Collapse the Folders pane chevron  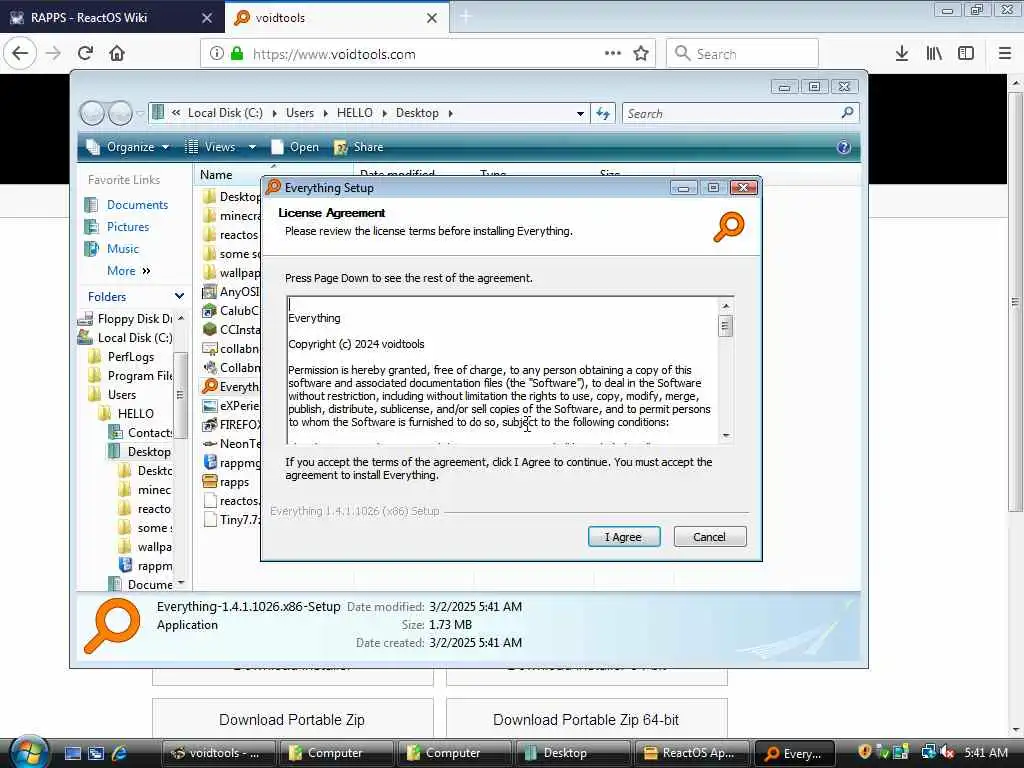[179, 296]
